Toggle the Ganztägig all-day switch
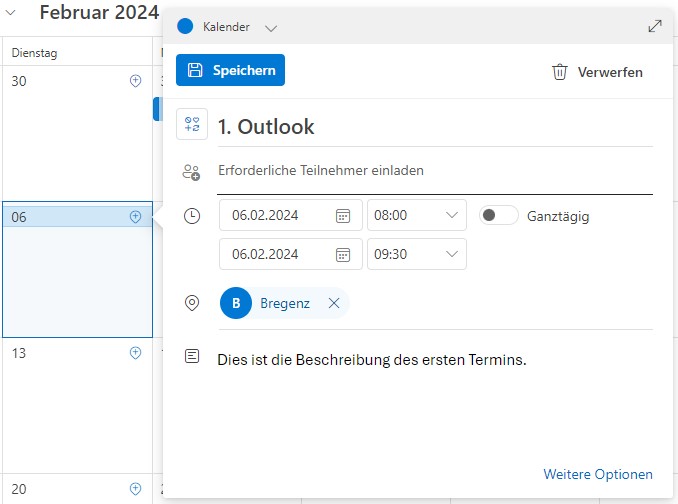The height and width of the screenshot is (504, 678). 498,215
